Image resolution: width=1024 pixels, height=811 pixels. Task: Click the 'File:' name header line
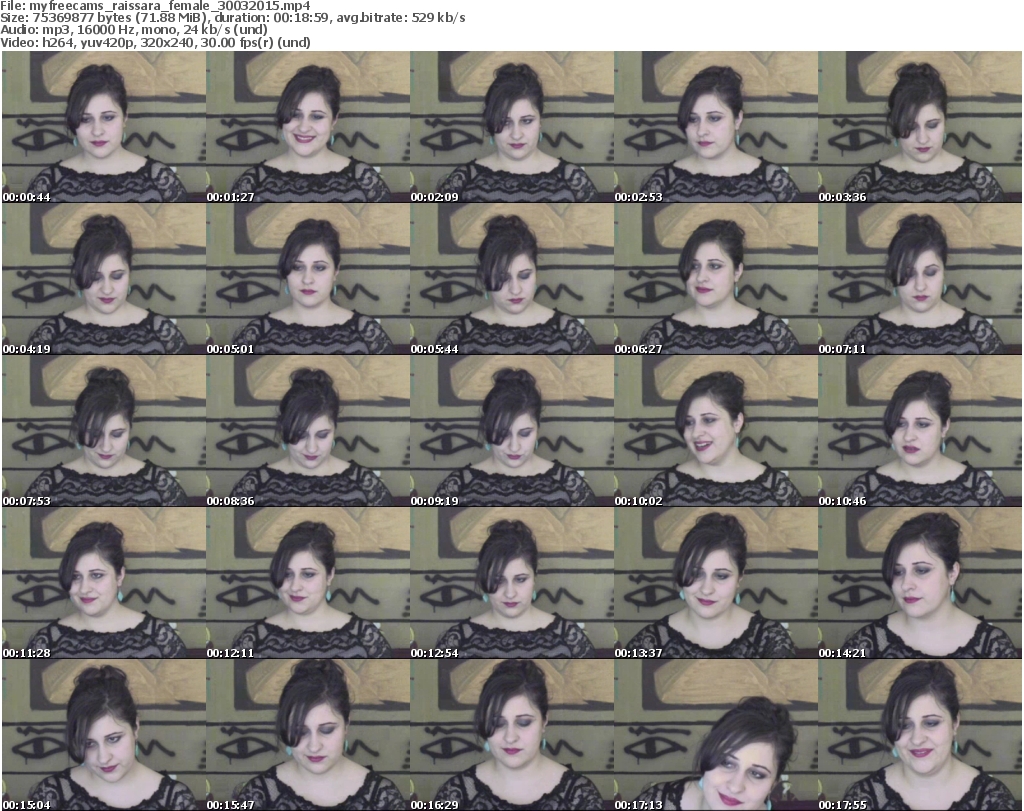[155, 6]
